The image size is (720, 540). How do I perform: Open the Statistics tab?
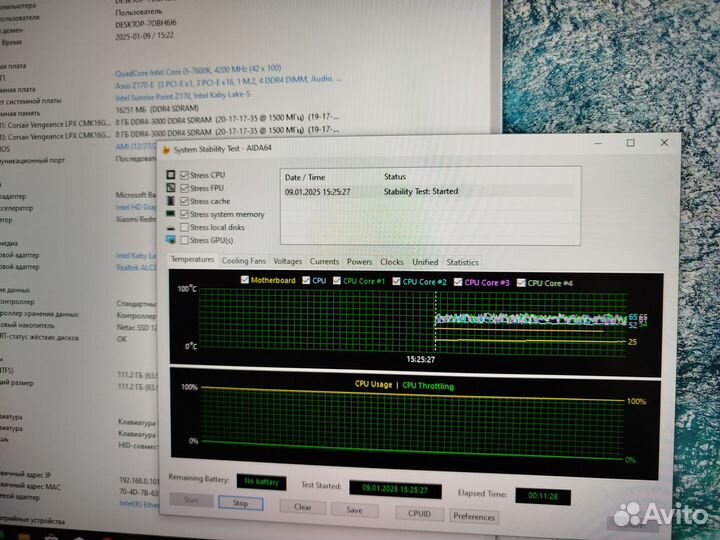[462, 263]
